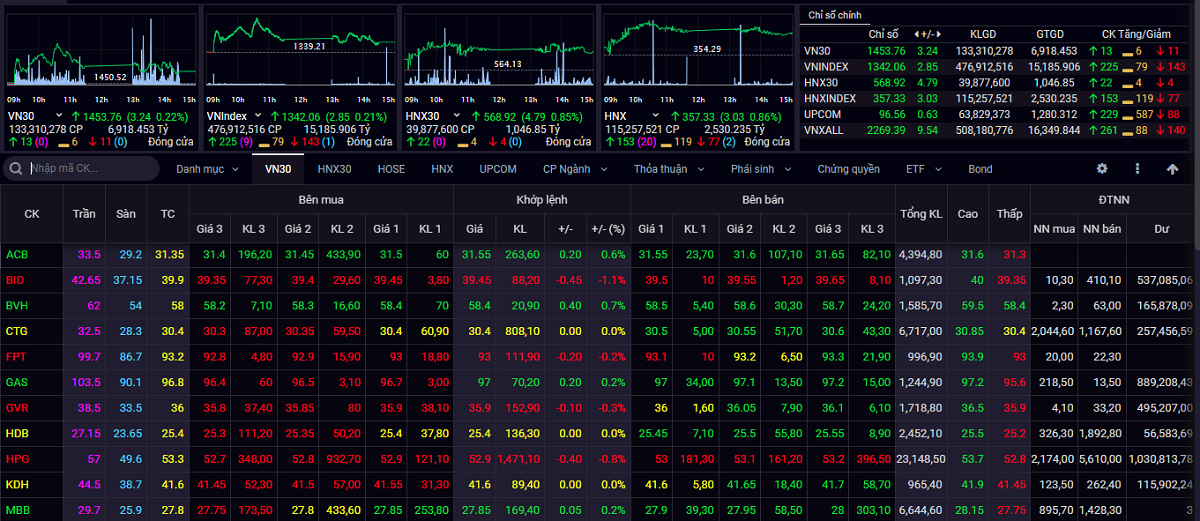Select the HOSE tab
This screenshot has width=1200, height=521.
pyautogui.click(x=391, y=169)
